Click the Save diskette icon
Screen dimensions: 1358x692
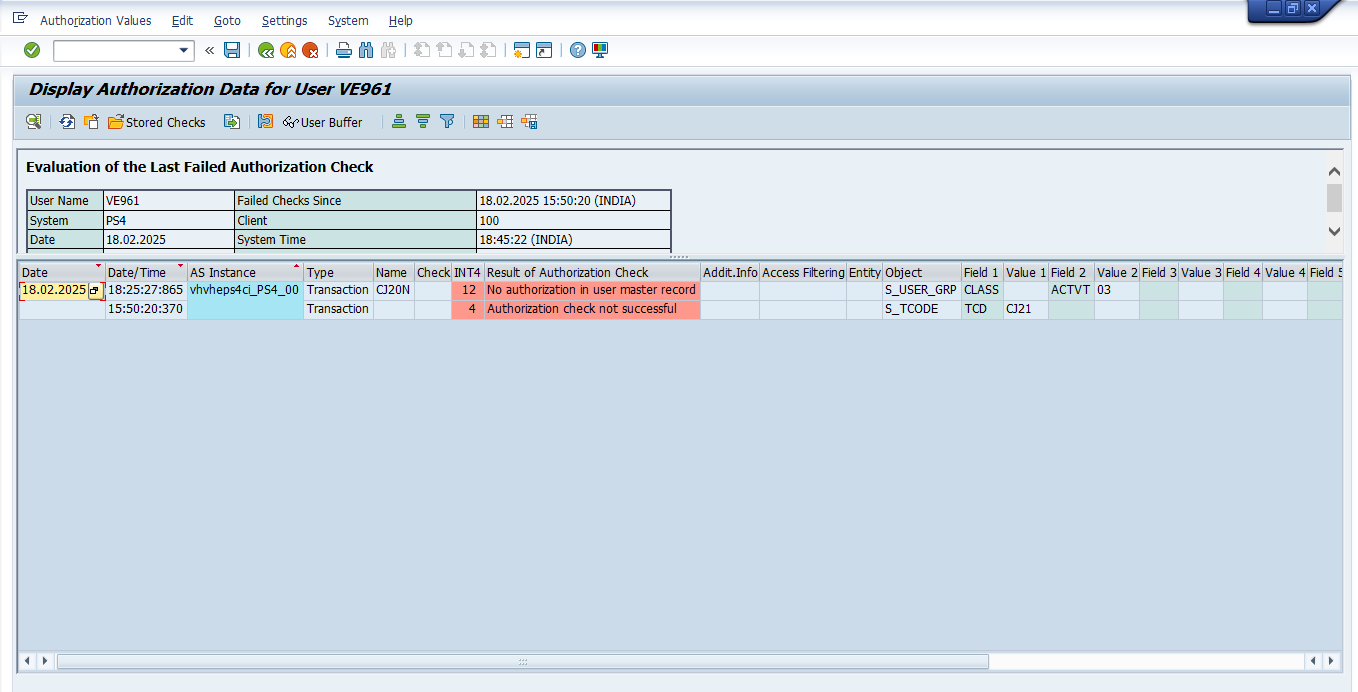pyautogui.click(x=232, y=50)
